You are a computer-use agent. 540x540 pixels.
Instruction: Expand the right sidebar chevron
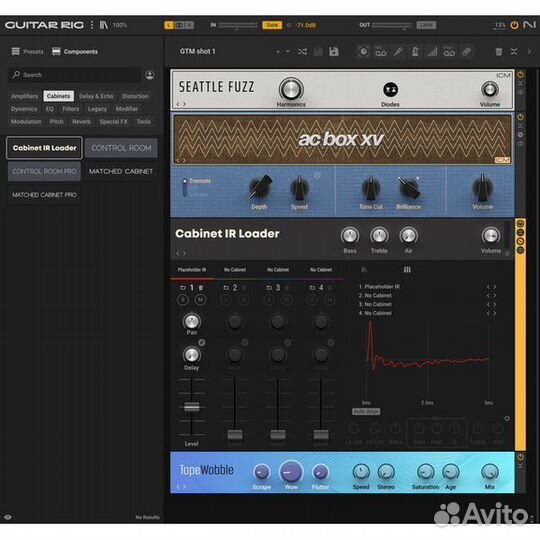point(529,52)
